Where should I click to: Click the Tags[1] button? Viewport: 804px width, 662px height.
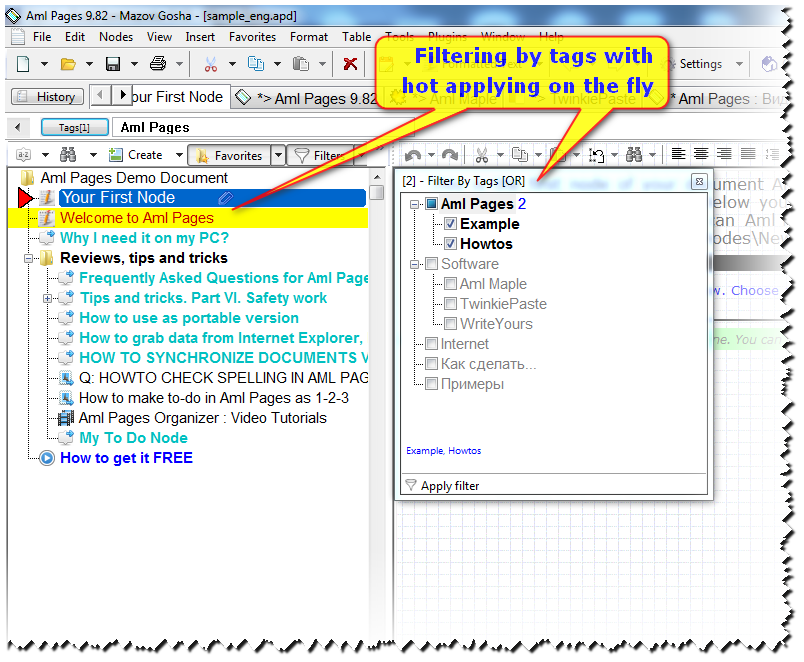(x=75, y=127)
